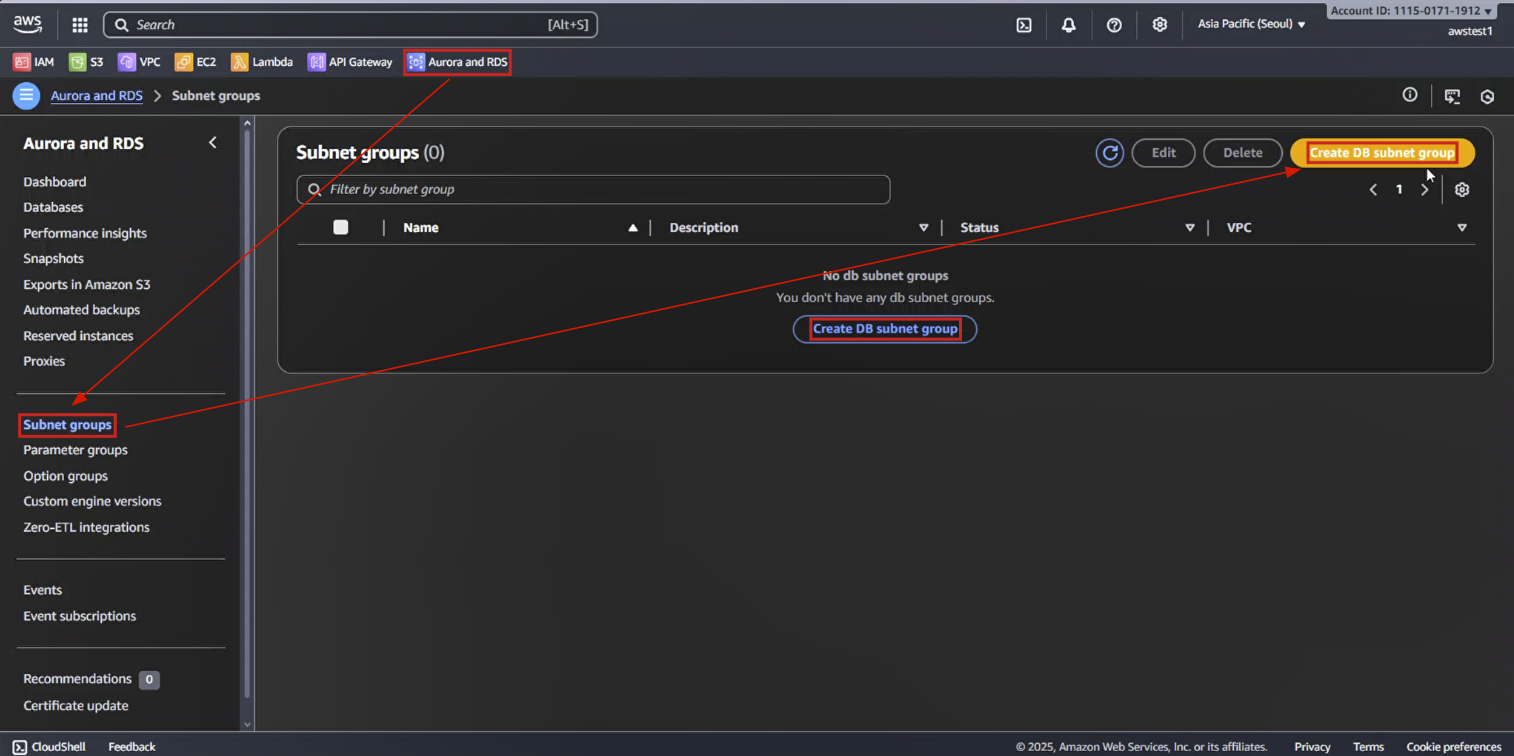Click the awstest1 account name
The image size is (1514, 756).
tap(1470, 31)
